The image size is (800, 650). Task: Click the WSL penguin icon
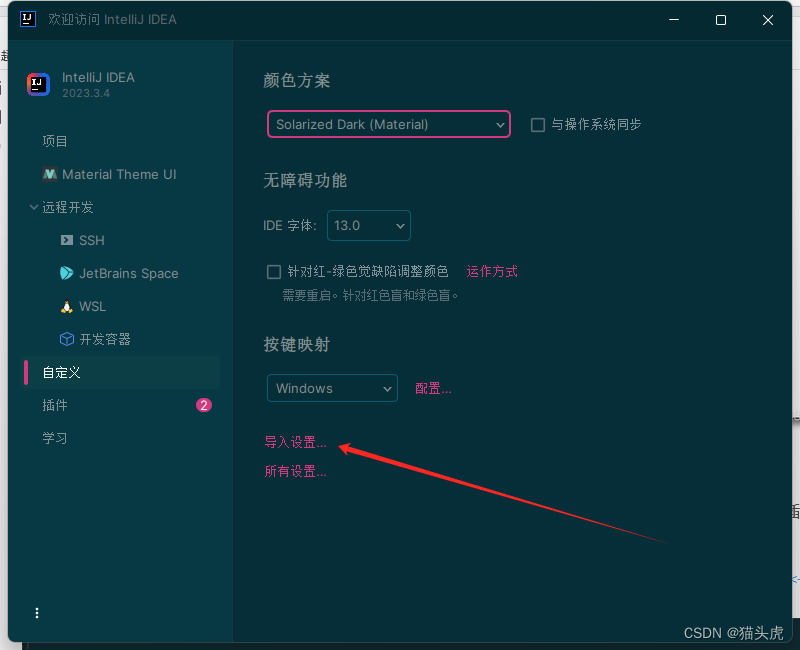[x=67, y=307]
